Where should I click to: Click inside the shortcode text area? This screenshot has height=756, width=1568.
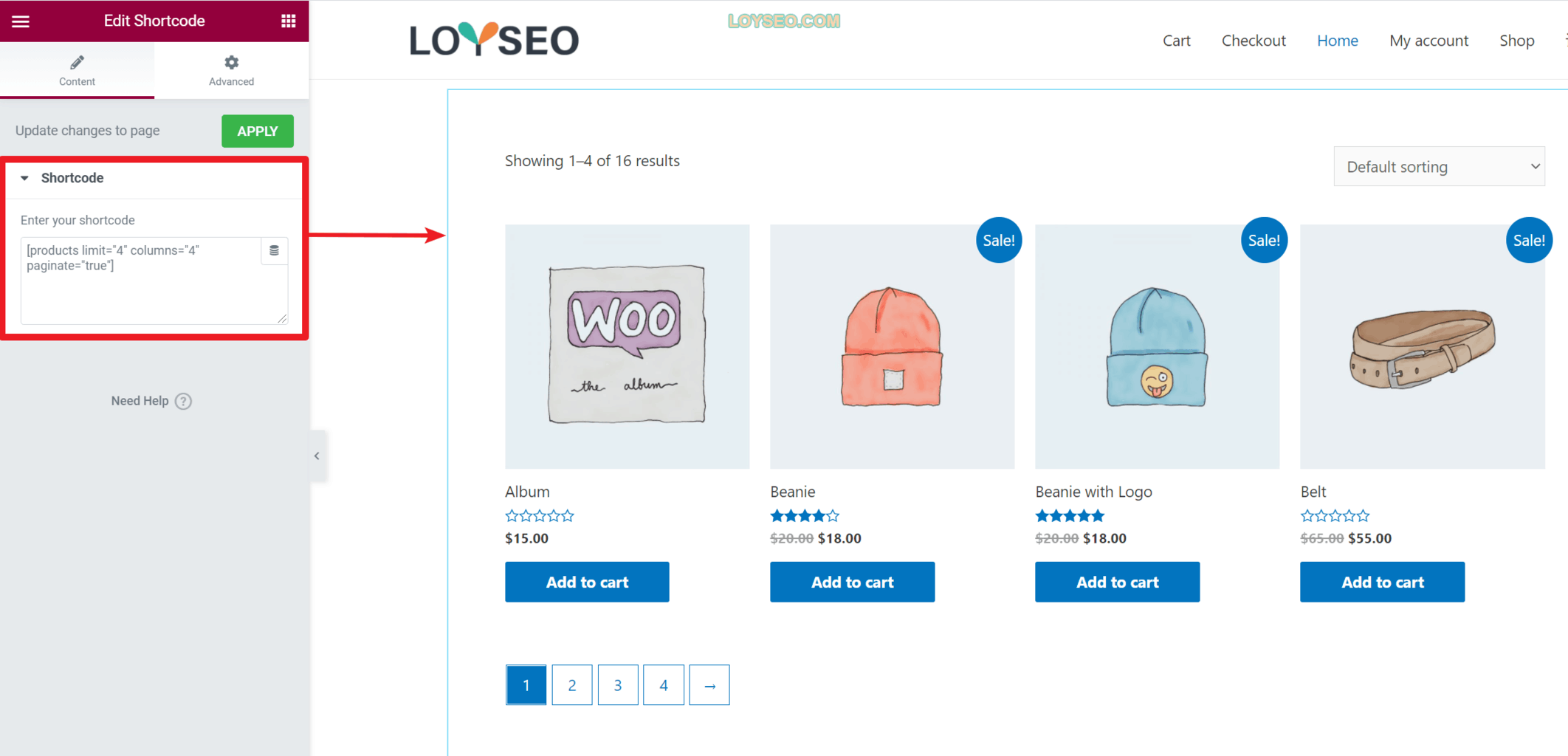point(140,281)
